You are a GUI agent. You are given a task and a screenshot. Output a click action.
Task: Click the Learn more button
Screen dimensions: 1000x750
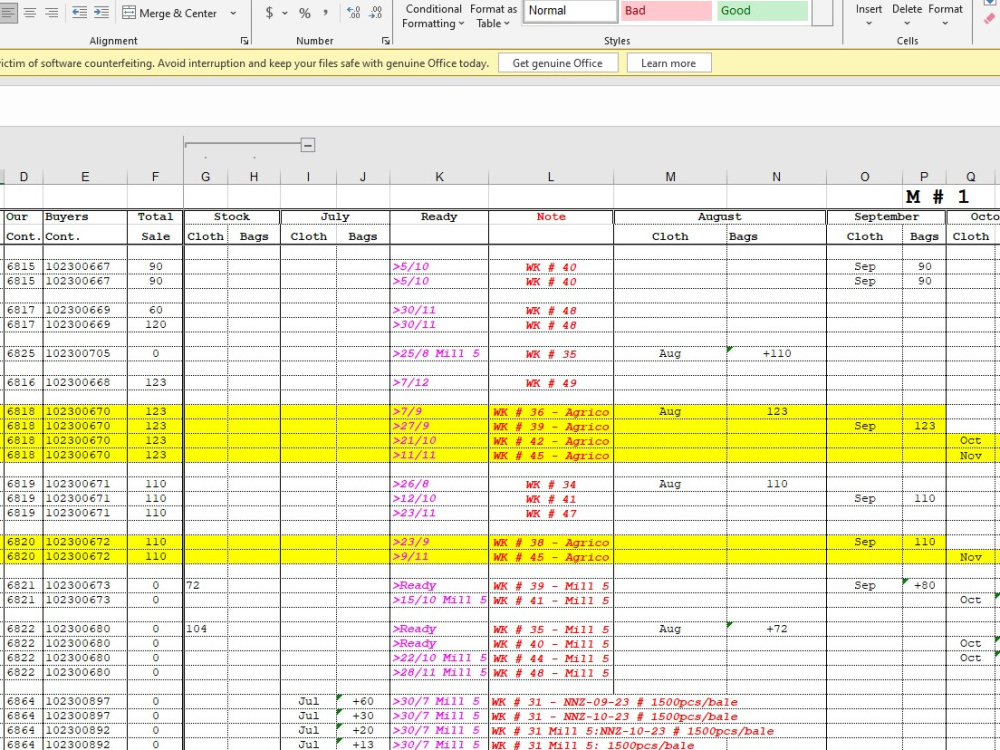[x=668, y=63]
